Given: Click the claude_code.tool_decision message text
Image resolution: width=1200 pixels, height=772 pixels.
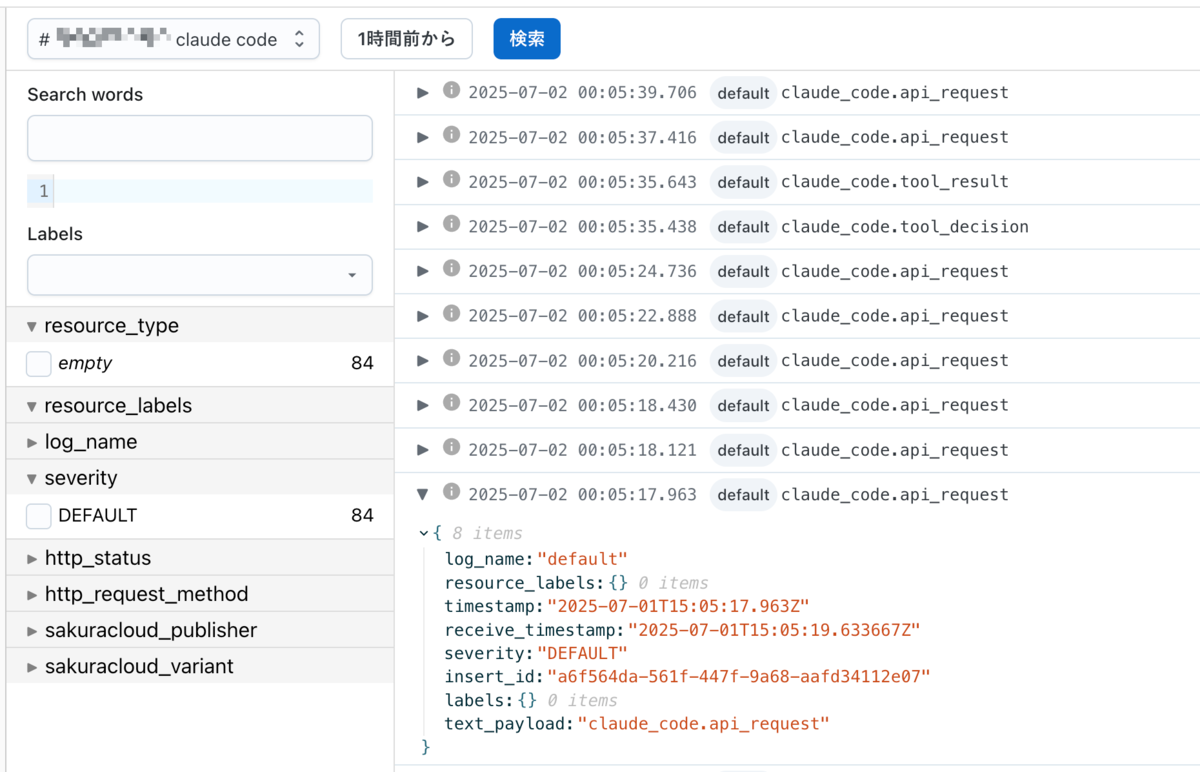Looking at the screenshot, I should tap(905, 227).
